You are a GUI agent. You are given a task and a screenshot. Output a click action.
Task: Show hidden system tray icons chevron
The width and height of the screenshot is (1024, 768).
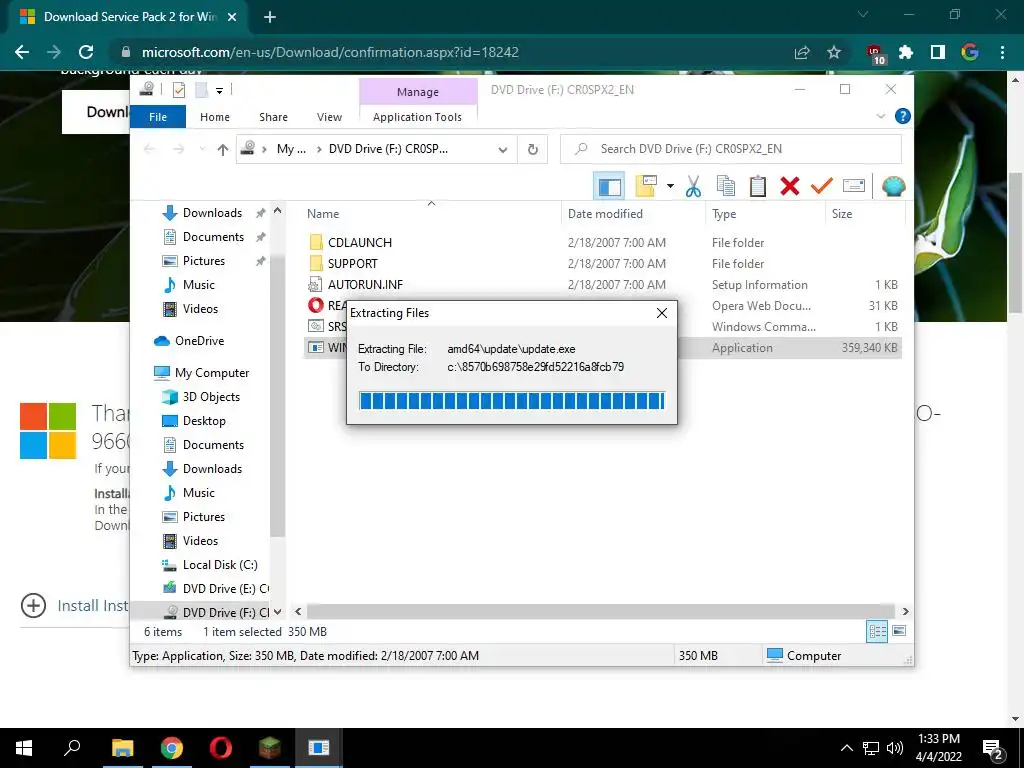(x=846, y=748)
